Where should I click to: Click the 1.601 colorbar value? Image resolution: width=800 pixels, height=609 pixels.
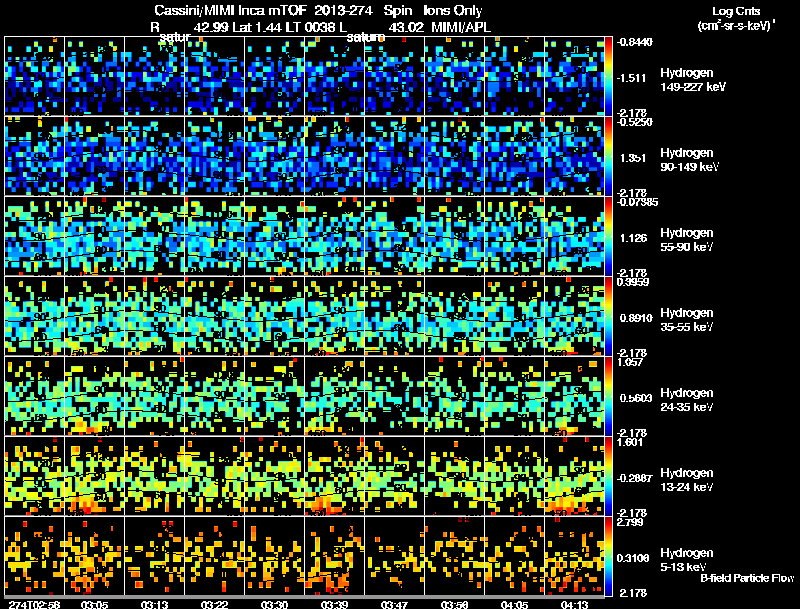tap(630, 442)
